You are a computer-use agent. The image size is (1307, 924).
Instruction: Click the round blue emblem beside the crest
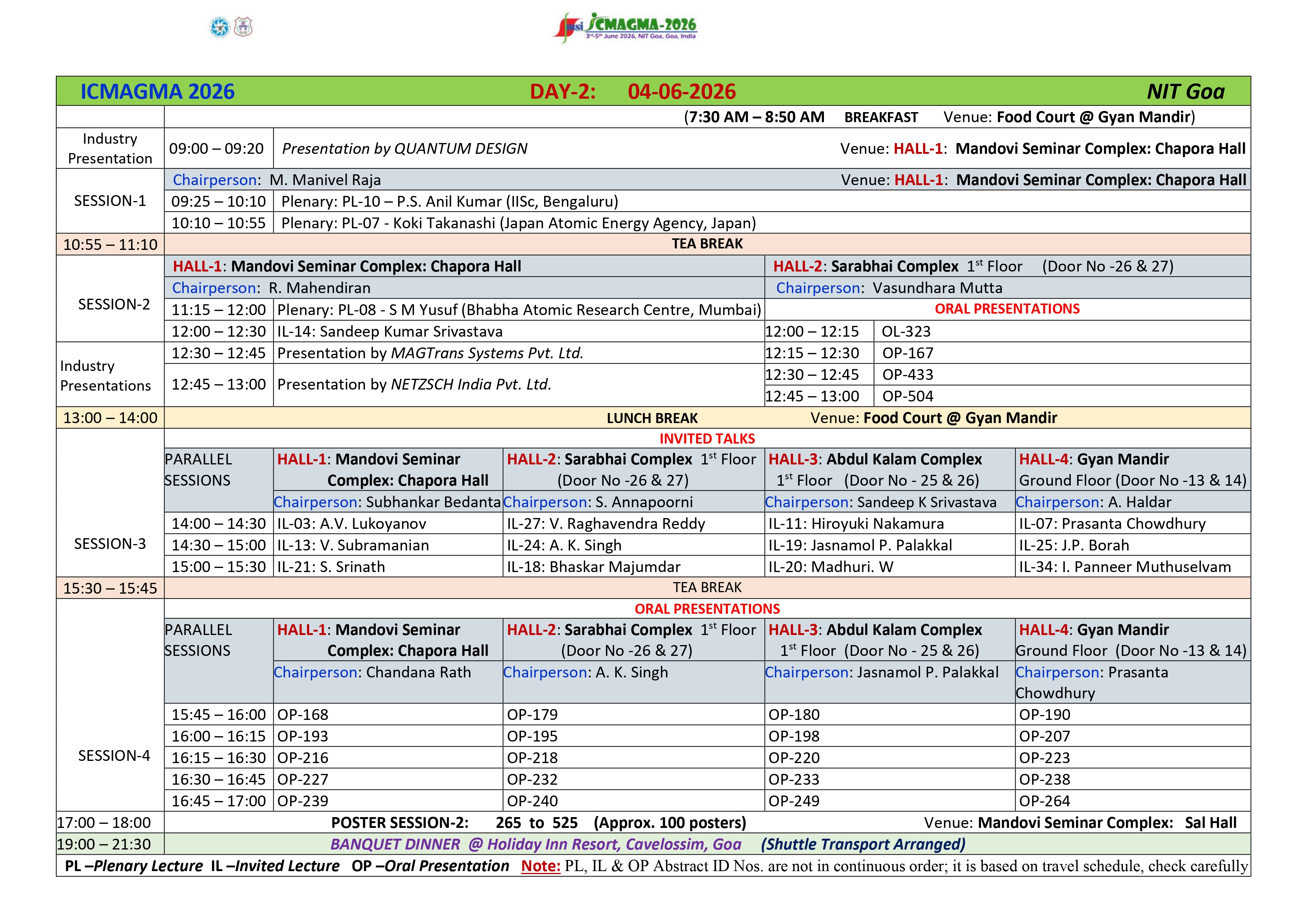[x=220, y=27]
